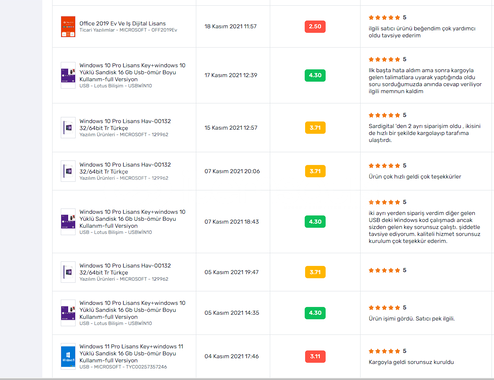Click the review text 'Ürün işimi gördü. Satıcı pek ilgili.'

(412, 319)
